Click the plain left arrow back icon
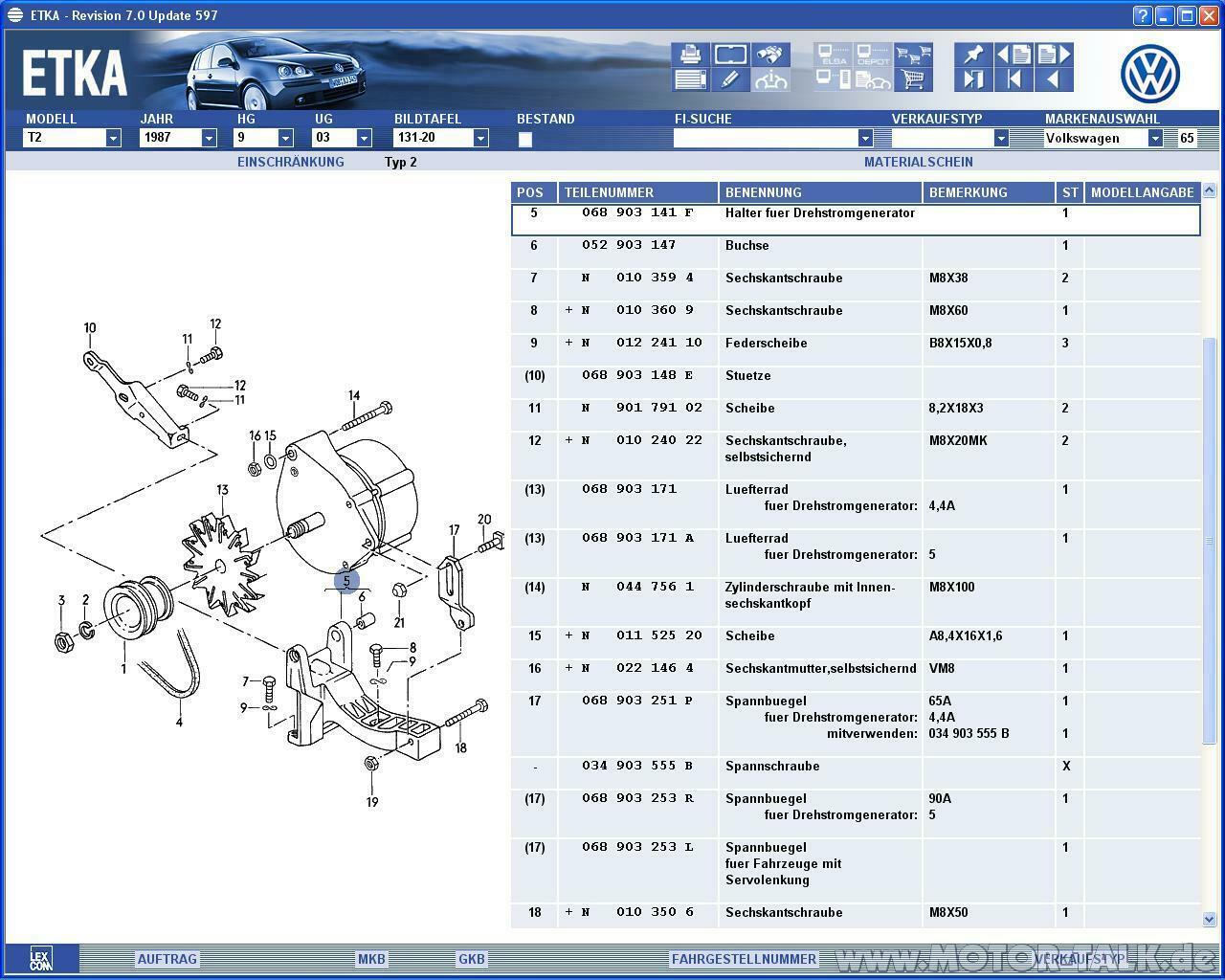This screenshot has height=980, width=1225. tap(1054, 79)
